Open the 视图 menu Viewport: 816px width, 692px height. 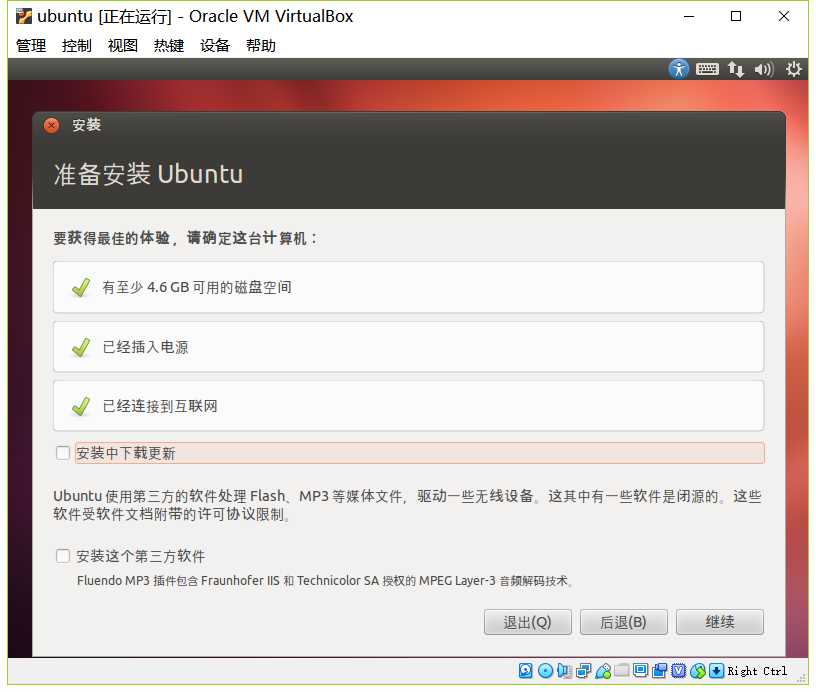[123, 46]
